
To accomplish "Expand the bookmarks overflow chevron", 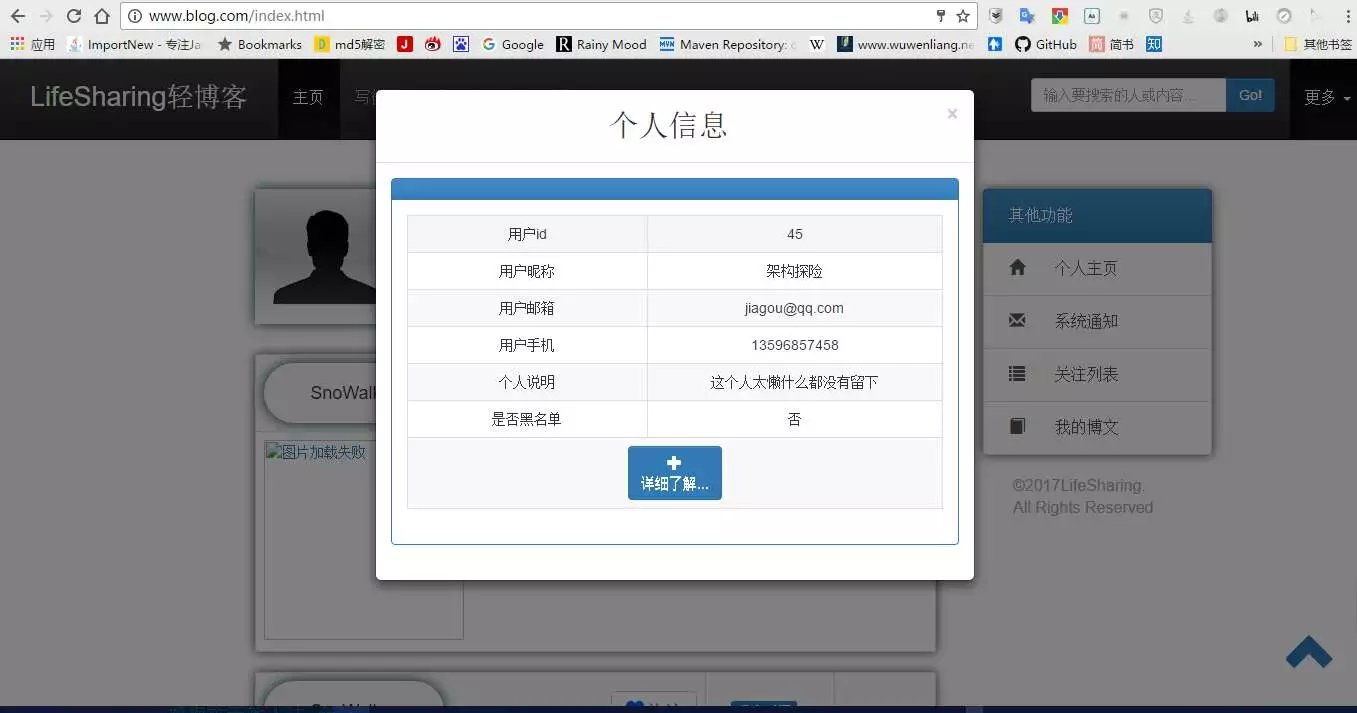I will (x=1258, y=44).
